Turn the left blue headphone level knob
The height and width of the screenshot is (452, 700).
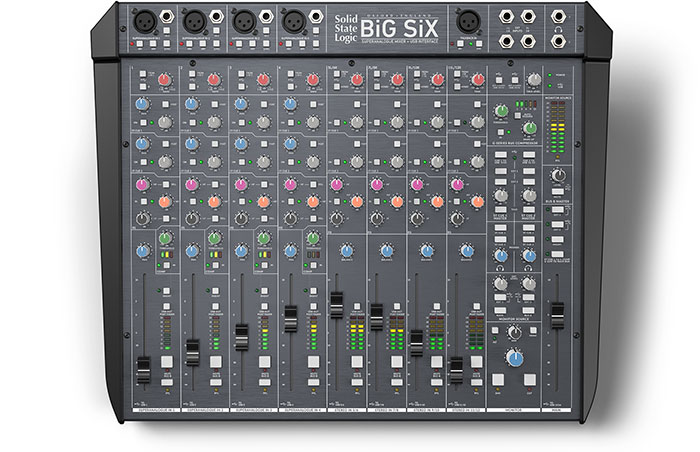tap(501, 255)
